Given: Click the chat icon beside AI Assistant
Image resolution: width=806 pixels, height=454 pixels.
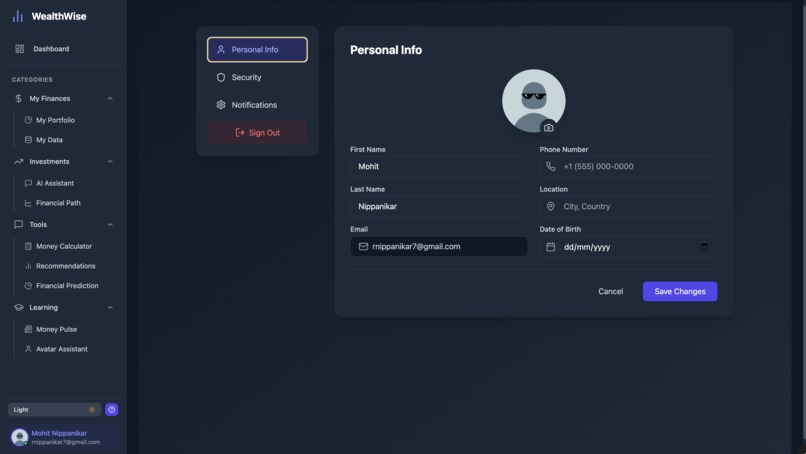Looking at the screenshot, I should [x=28, y=183].
